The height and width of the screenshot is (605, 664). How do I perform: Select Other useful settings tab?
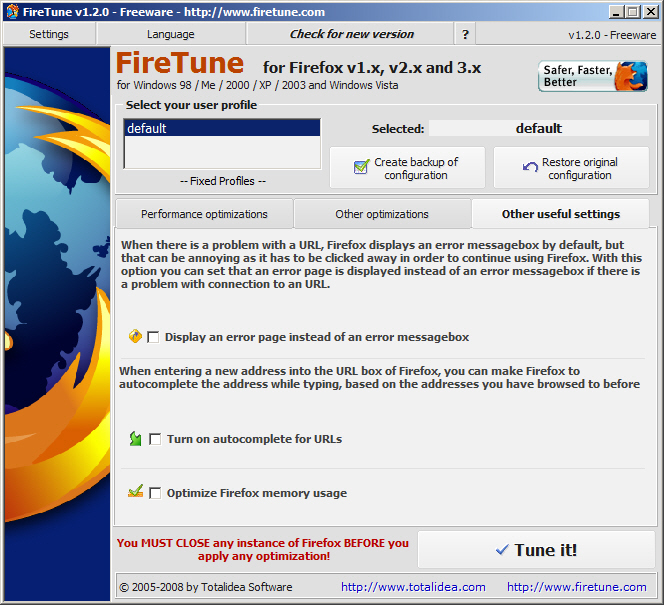point(561,214)
